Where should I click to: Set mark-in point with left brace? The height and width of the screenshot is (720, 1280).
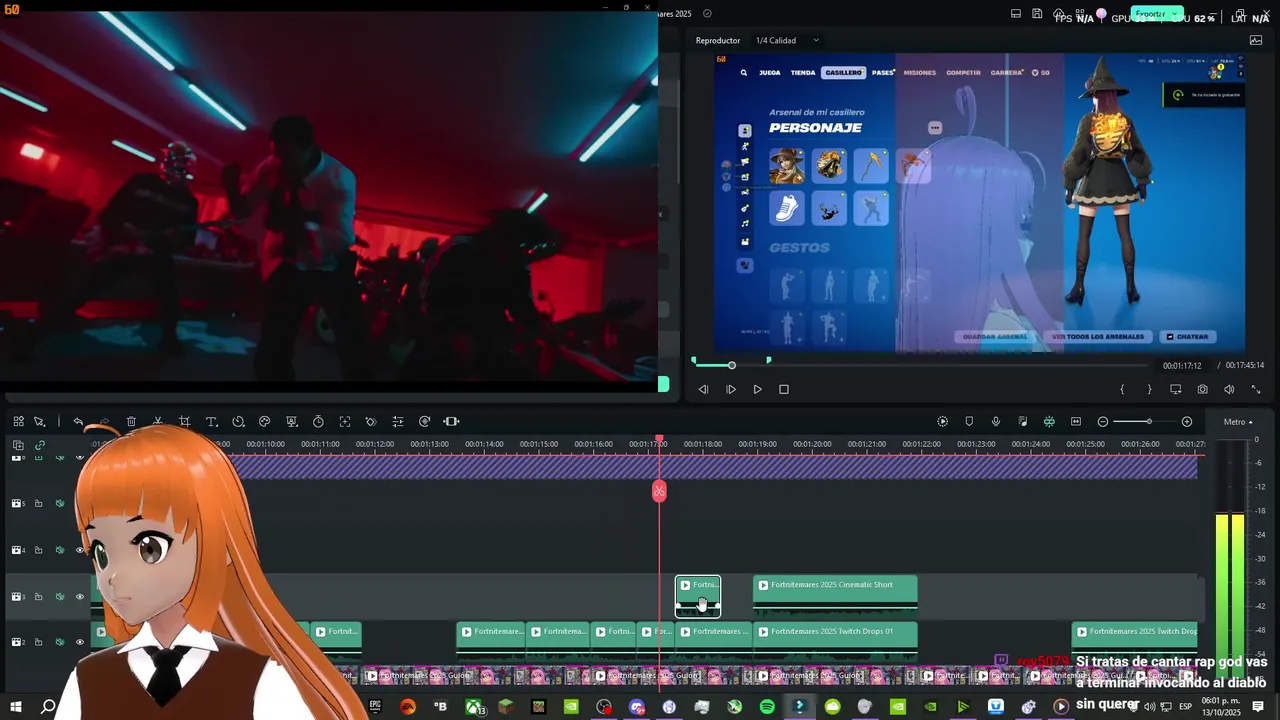pyautogui.click(x=1122, y=390)
